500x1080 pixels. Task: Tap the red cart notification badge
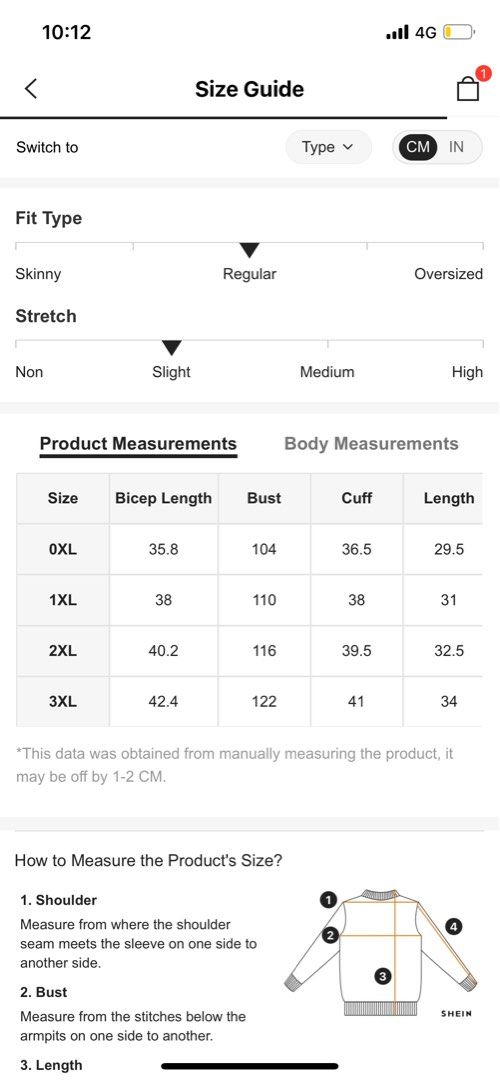click(x=483, y=74)
